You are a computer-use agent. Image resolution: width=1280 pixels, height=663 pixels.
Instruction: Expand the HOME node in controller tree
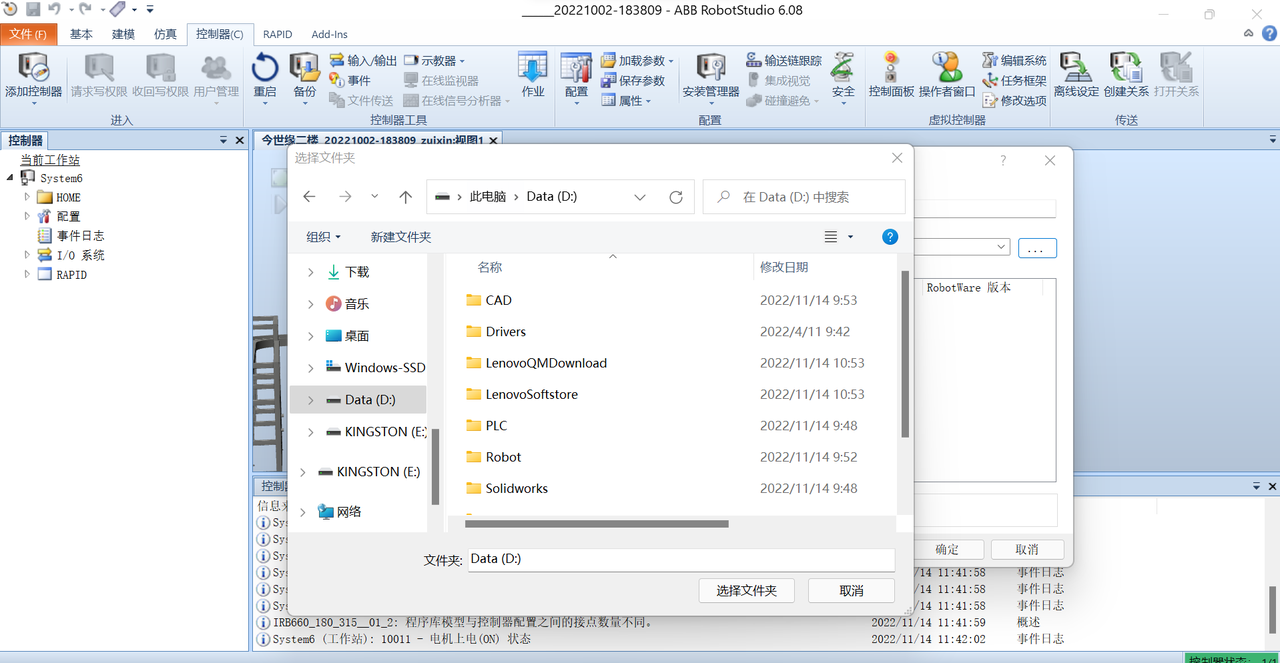28,197
